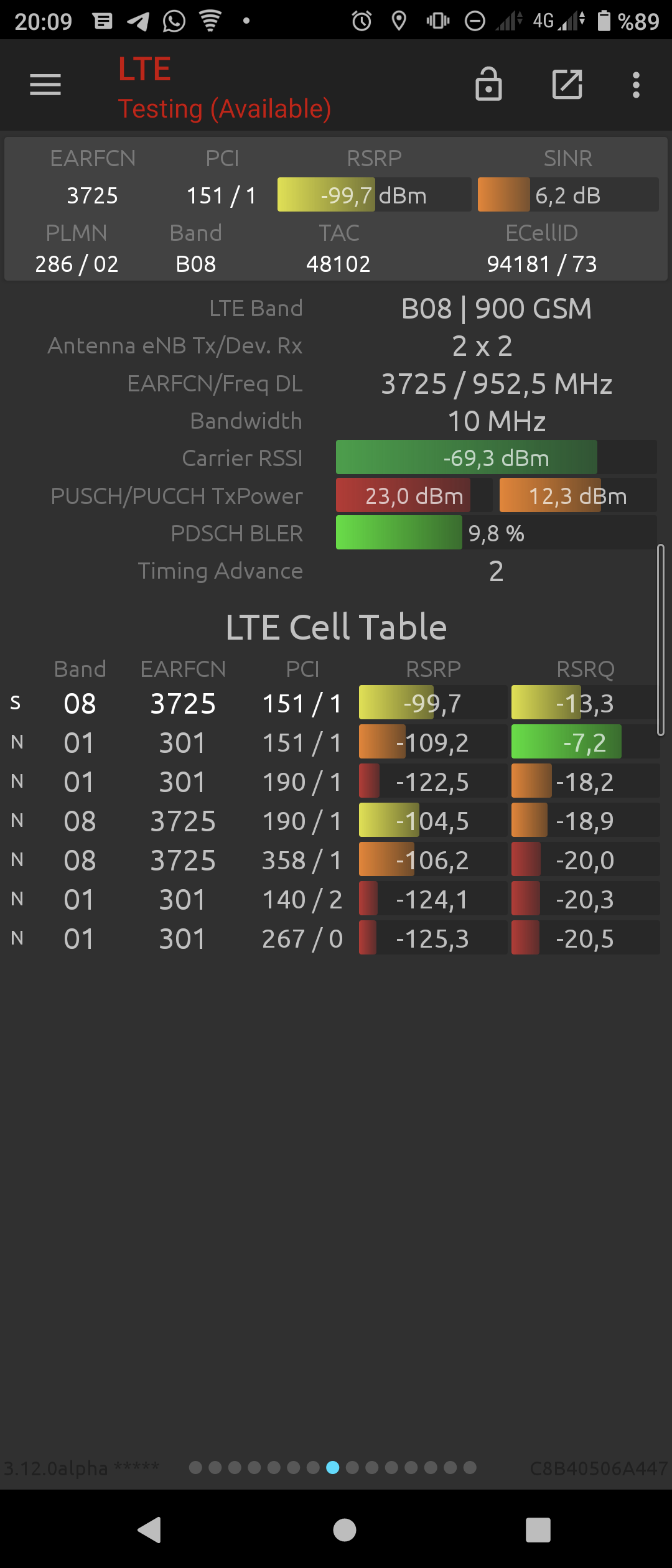
Task: Select the currently highlighted blue page dot
Action: 333,1468
